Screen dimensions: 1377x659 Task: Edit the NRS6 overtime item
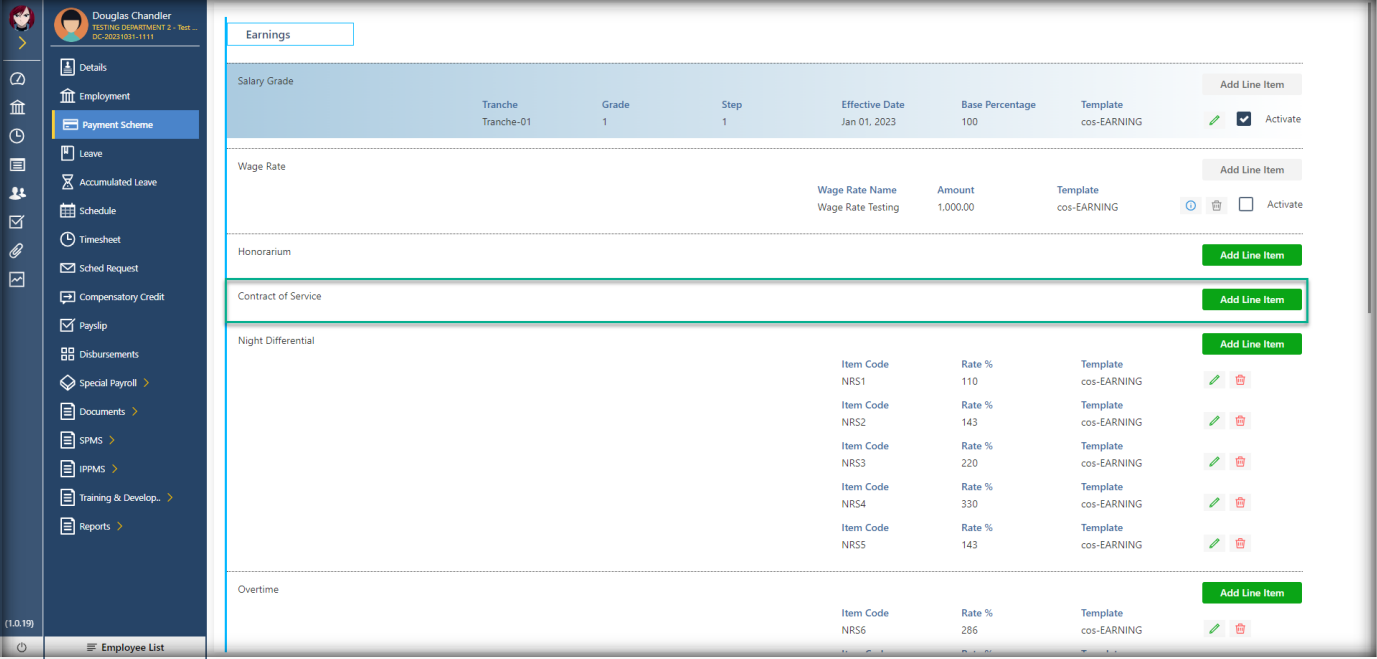coord(1214,629)
